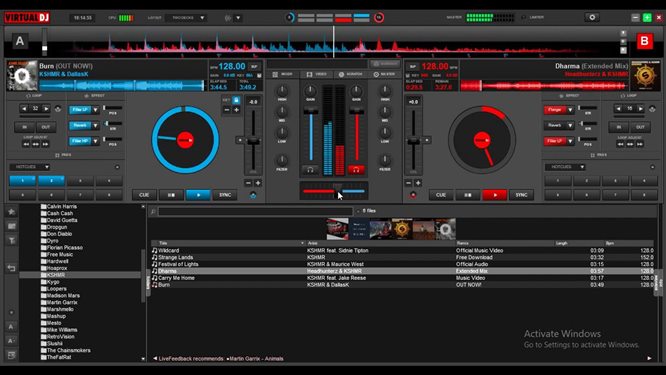666x375 pixels.
Task: Open deck A Filter LP effect dropdown arrow
Action: click(96, 110)
